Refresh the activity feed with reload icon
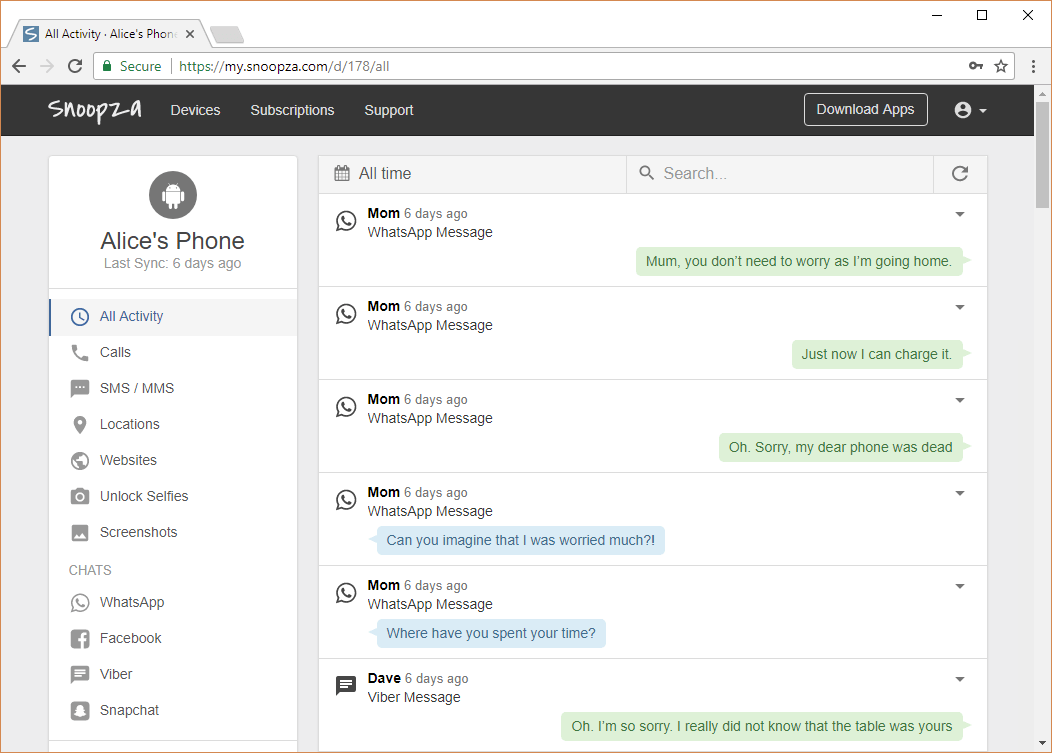1052x753 pixels. (x=960, y=174)
